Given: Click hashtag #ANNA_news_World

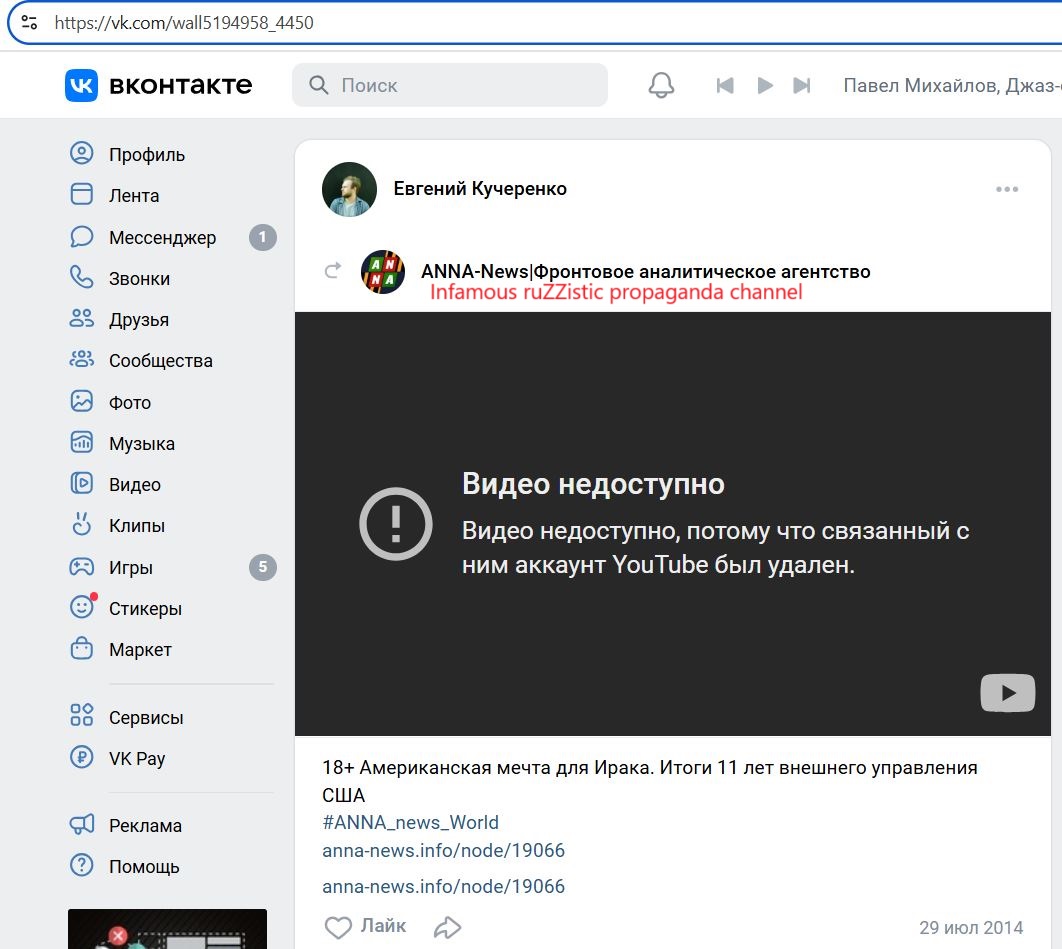Looking at the screenshot, I should coord(410,822).
